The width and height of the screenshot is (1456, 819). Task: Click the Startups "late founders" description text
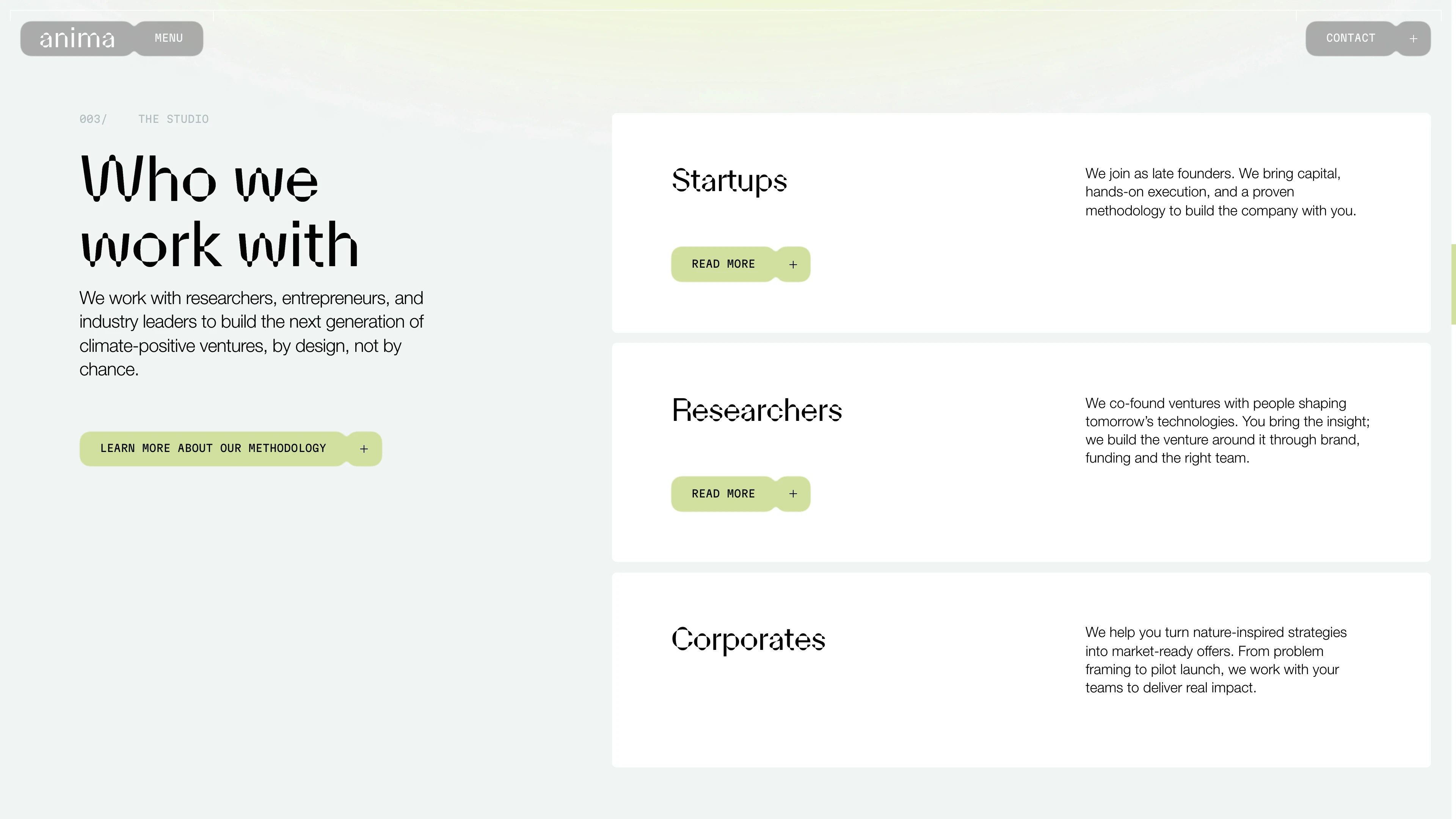click(x=1220, y=192)
